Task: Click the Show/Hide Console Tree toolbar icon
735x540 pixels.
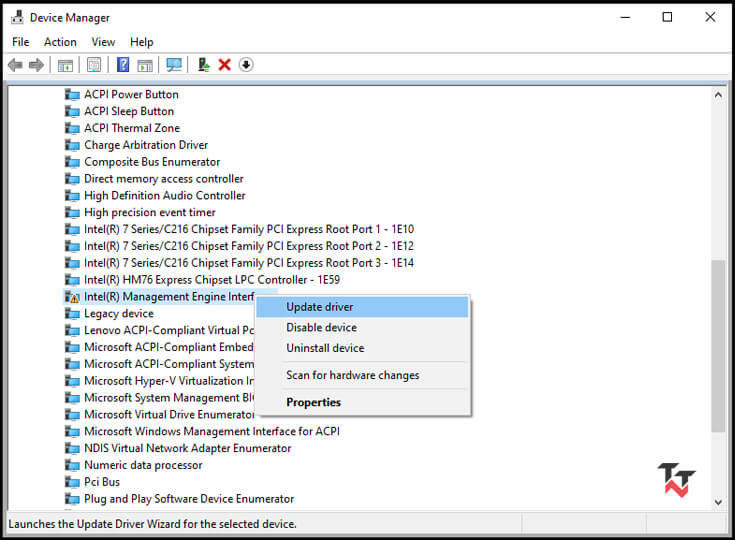Action: point(65,65)
